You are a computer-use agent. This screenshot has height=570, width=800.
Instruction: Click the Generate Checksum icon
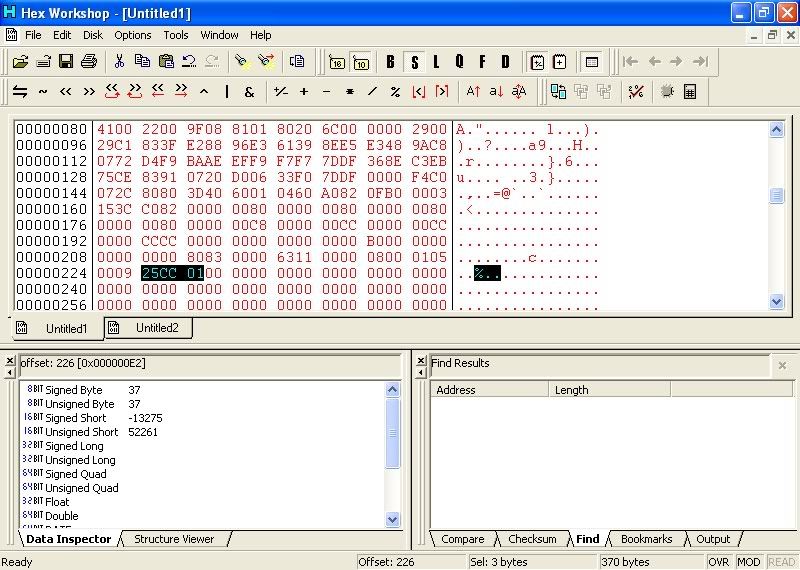(x=636, y=92)
